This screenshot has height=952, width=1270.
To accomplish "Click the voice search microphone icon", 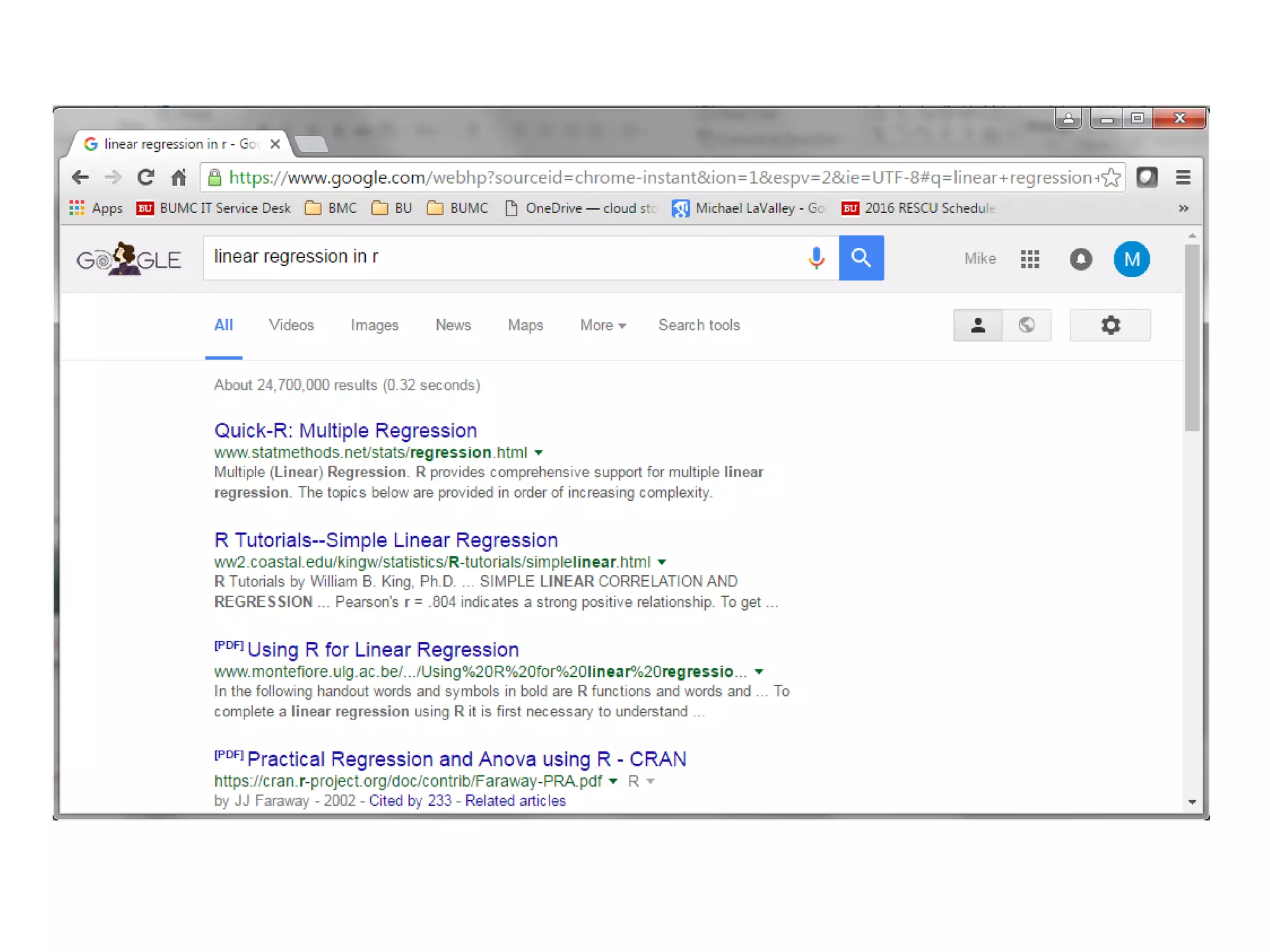I will (x=816, y=257).
